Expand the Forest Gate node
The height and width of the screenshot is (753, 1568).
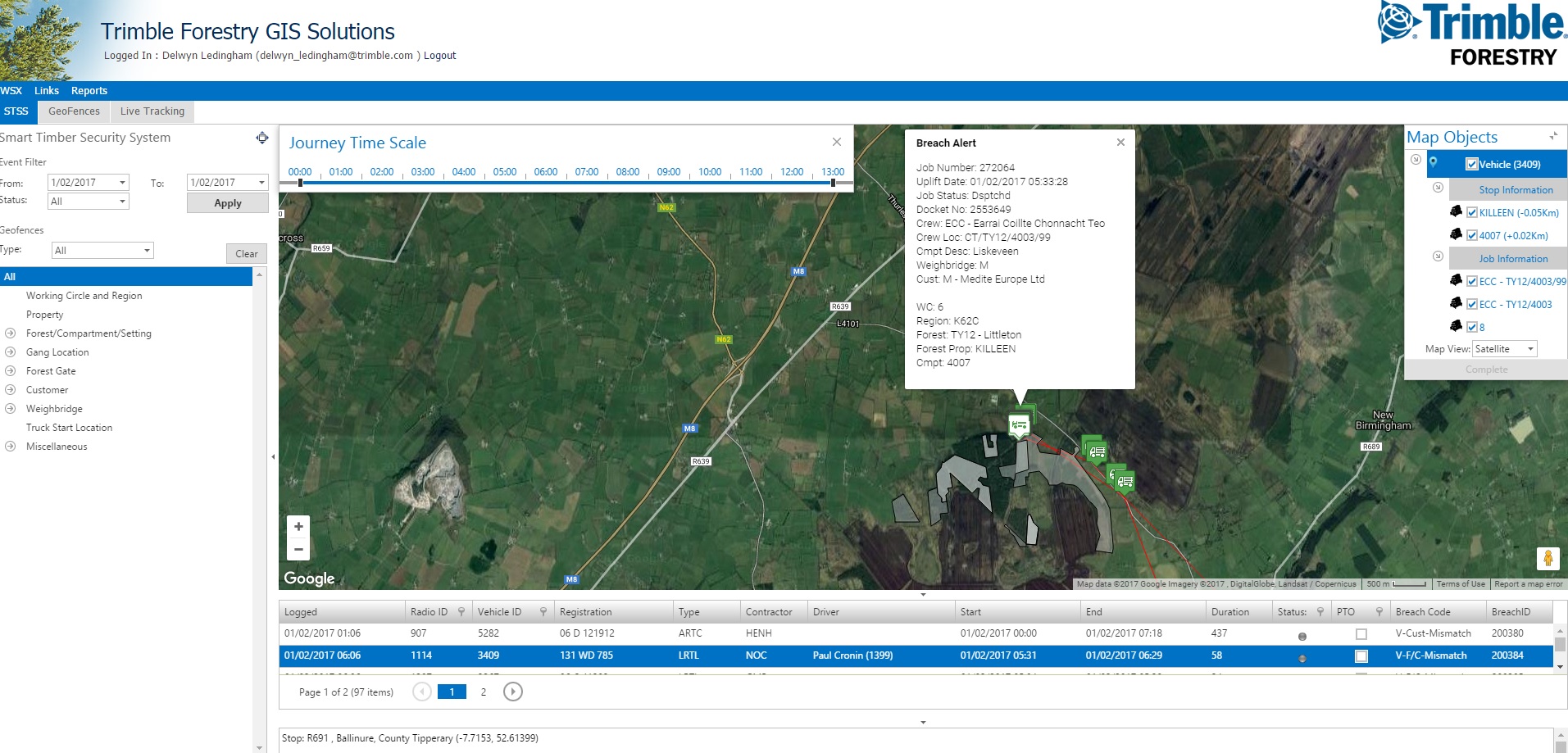click(x=11, y=371)
